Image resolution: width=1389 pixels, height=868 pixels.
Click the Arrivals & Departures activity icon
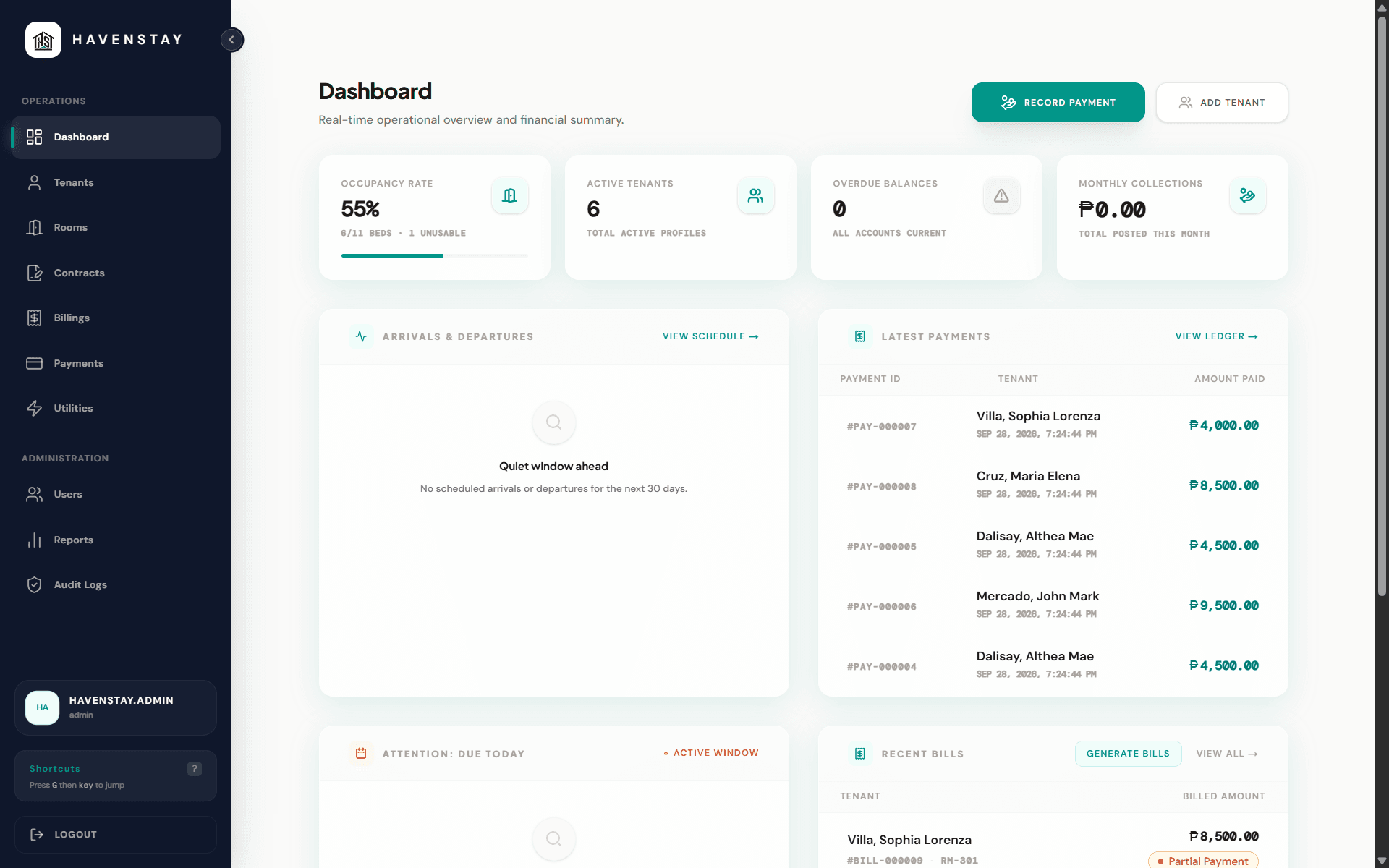361,336
